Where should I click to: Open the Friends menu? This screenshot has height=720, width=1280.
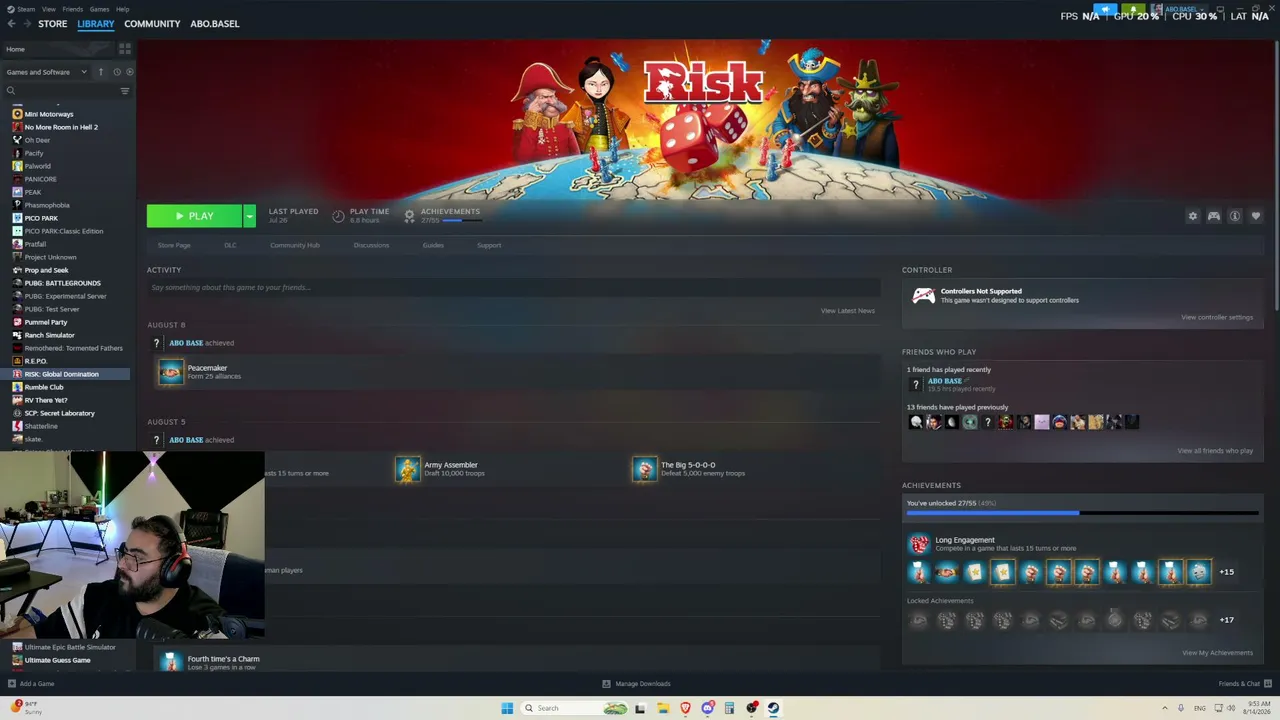73,9
